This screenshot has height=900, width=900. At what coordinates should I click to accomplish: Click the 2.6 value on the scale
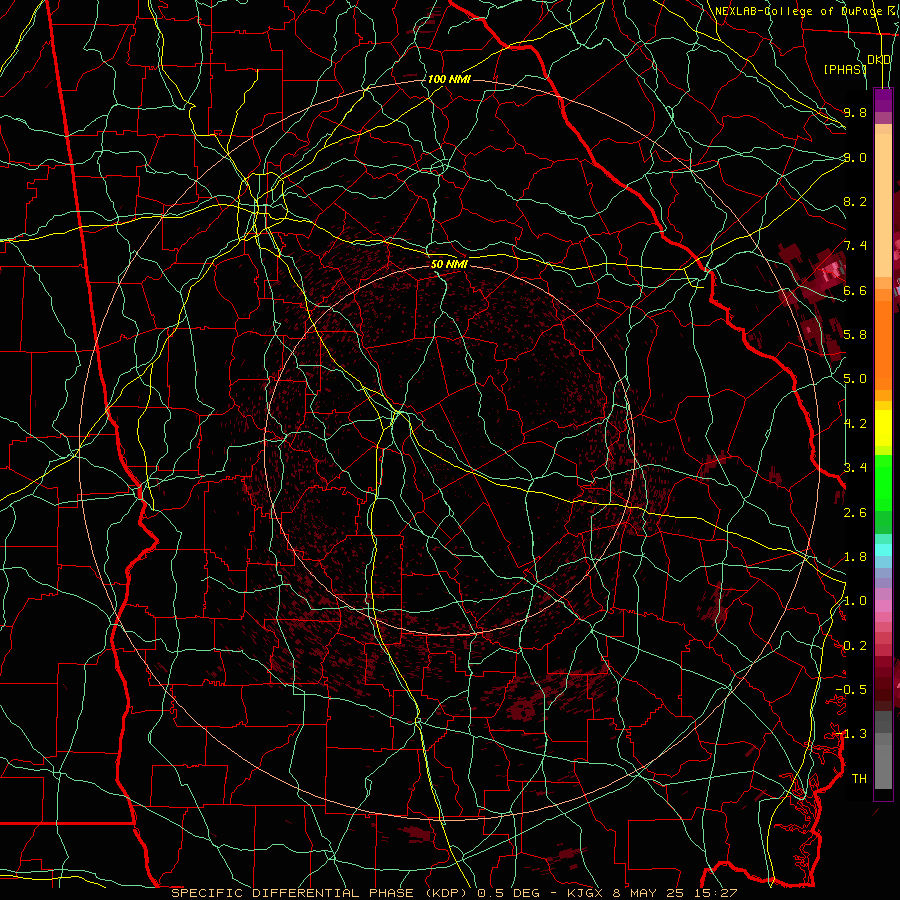tap(855, 512)
